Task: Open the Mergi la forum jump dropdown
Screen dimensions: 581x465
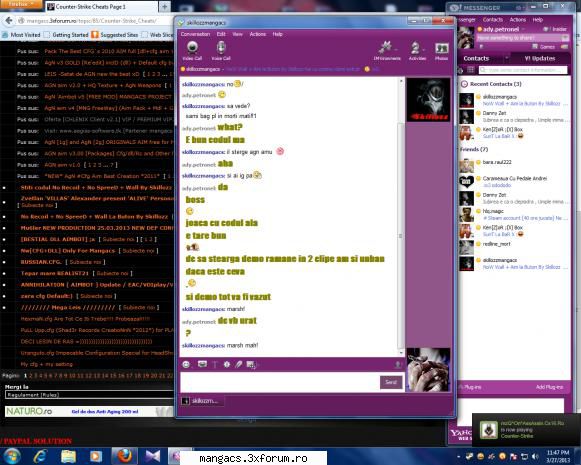Action: (x=89, y=395)
